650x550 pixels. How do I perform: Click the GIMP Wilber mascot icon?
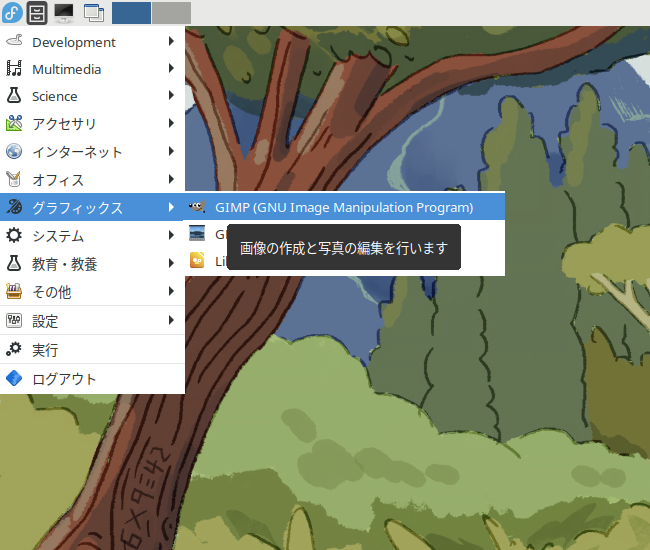[197, 206]
